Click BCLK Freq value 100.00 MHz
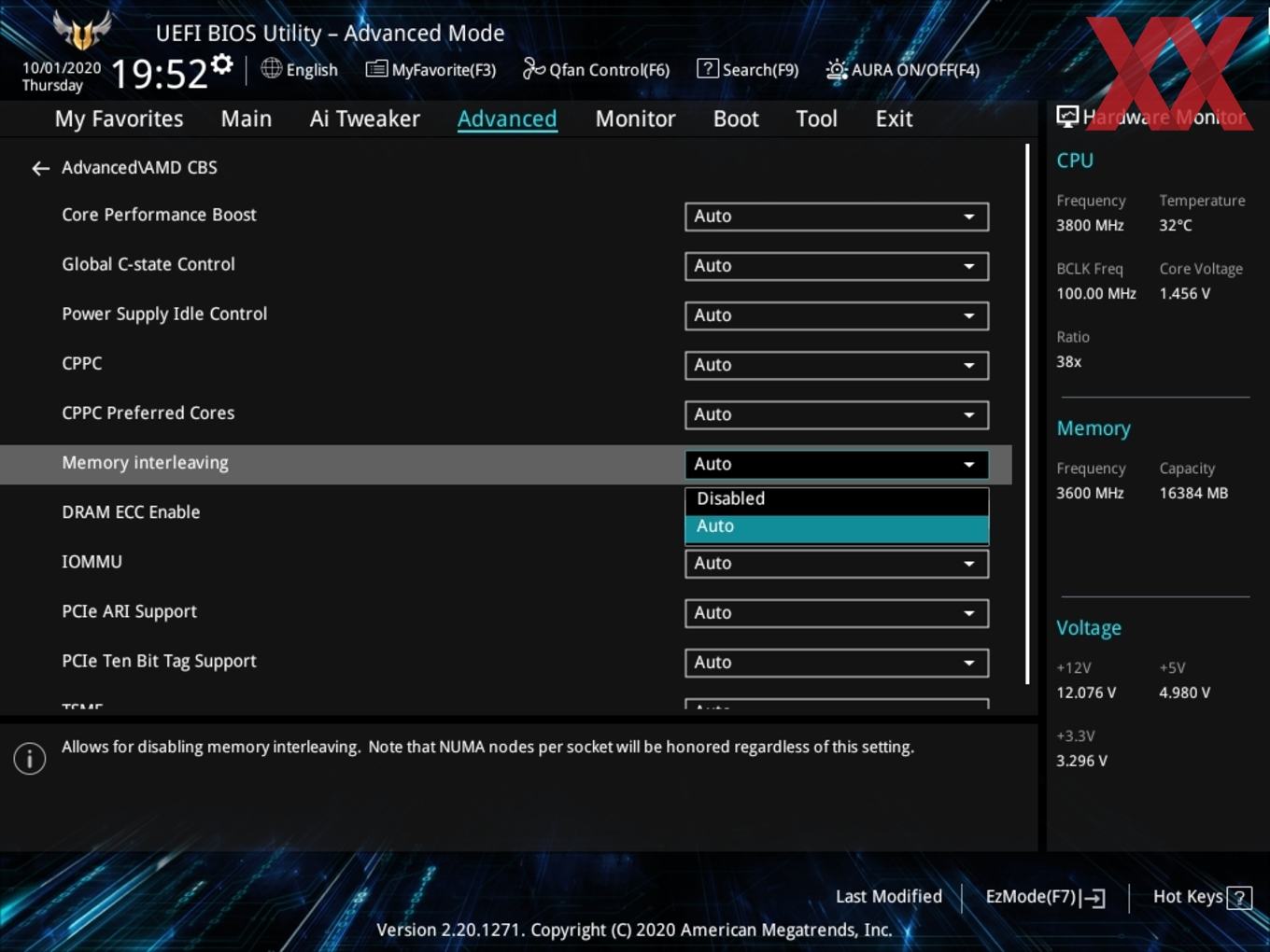The width and height of the screenshot is (1270, 952). click(1096, 293)
